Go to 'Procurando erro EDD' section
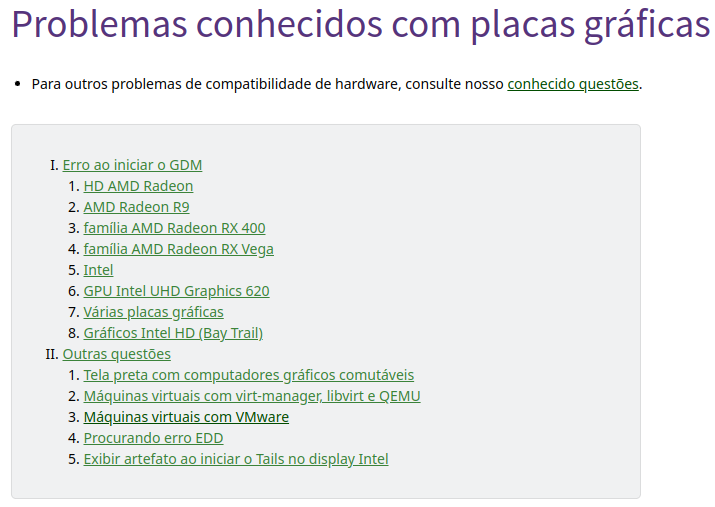The width and height of the screenshot is (715, 507). (153, 438)
